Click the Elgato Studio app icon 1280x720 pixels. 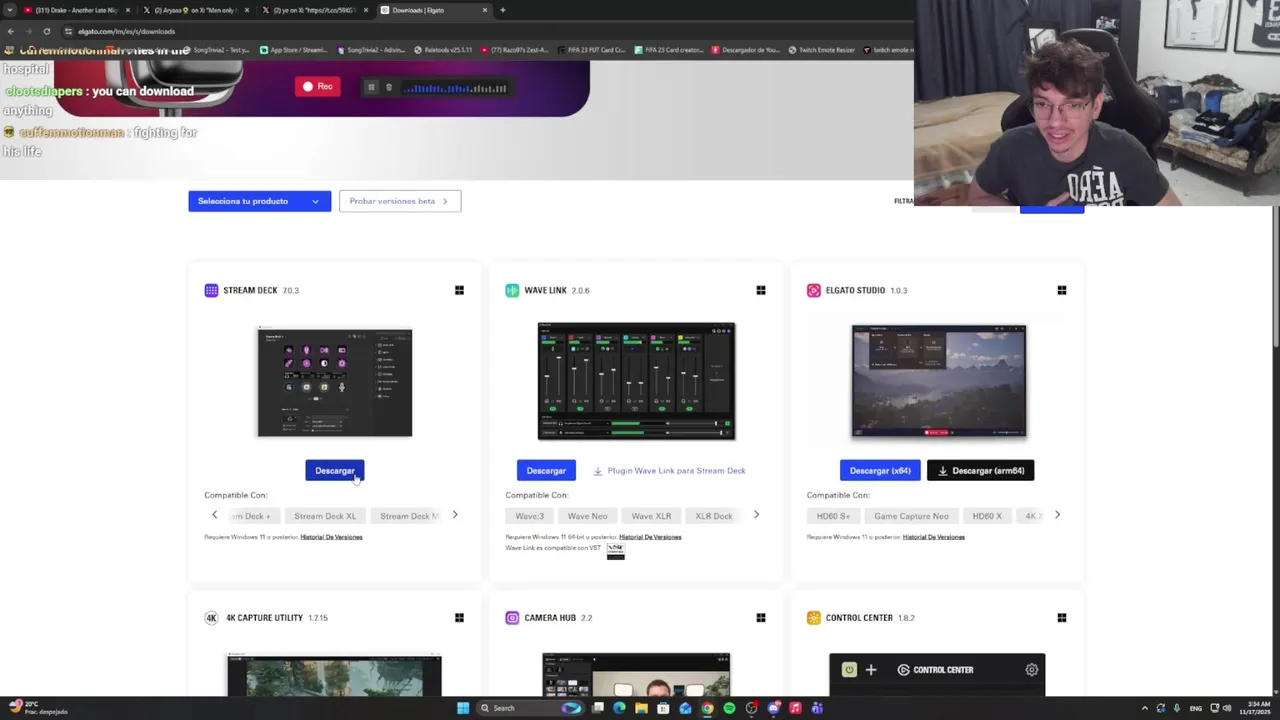[814, 290]
